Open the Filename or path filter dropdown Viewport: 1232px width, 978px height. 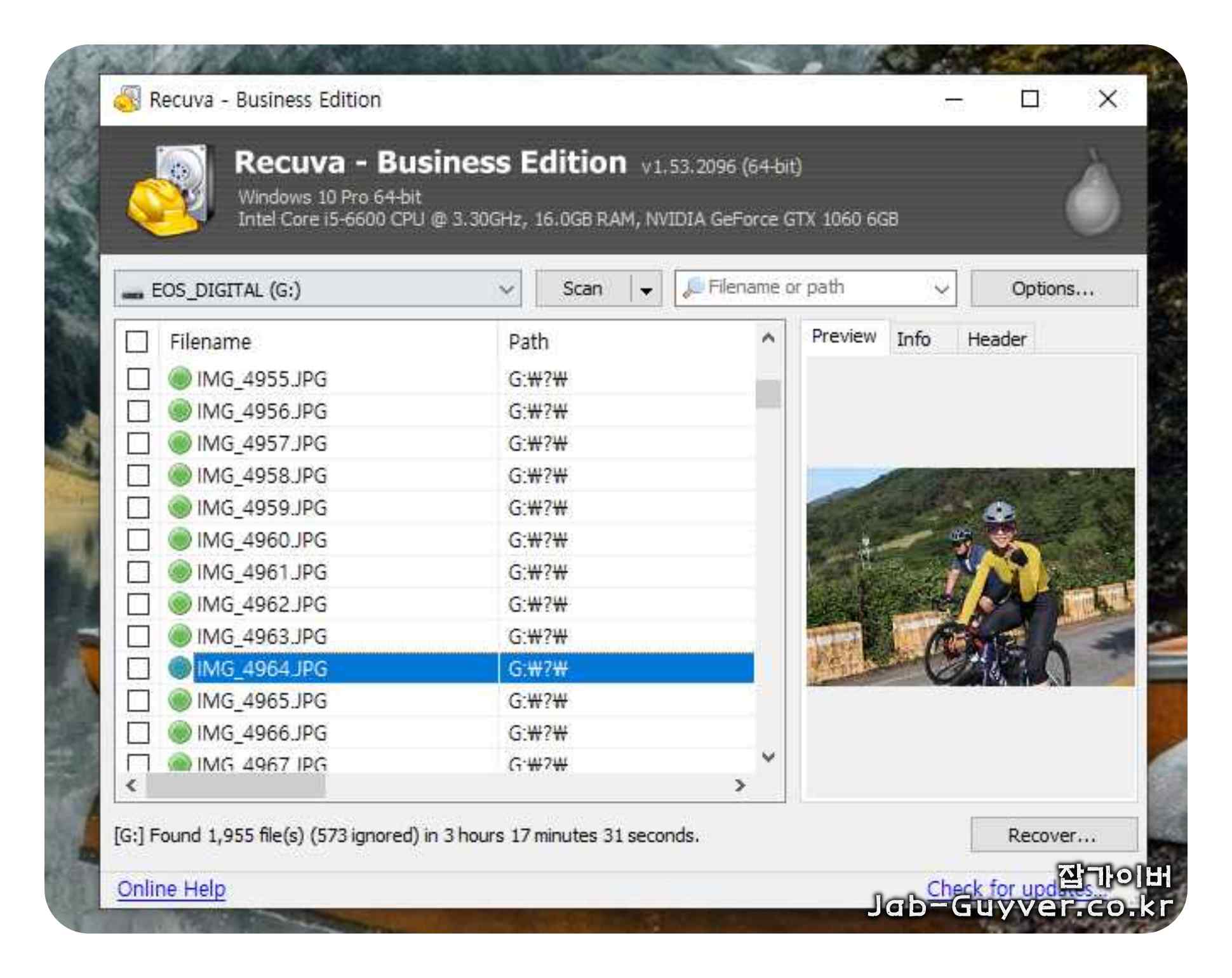coord(942,290)
